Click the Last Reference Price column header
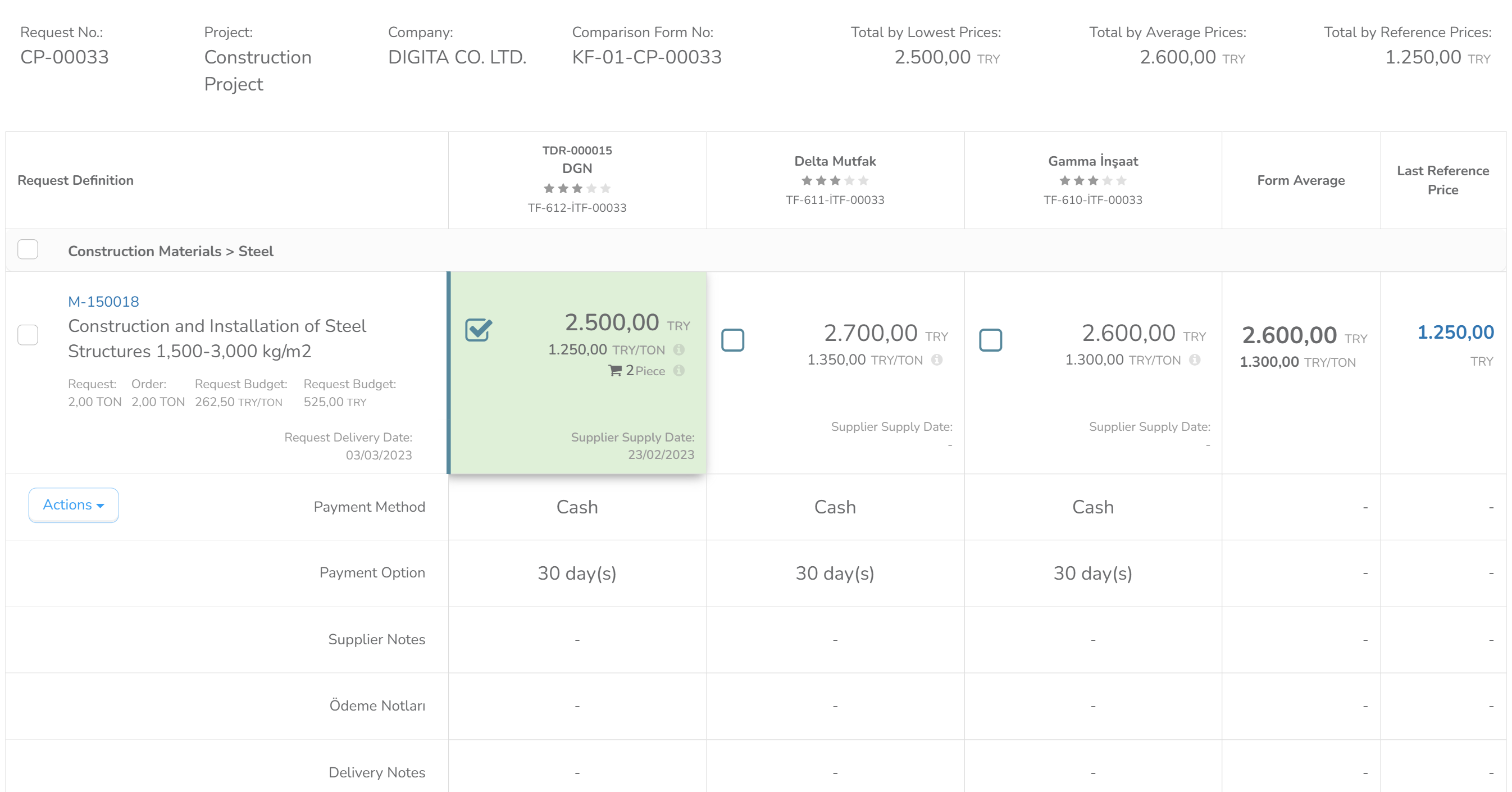 1443,180
